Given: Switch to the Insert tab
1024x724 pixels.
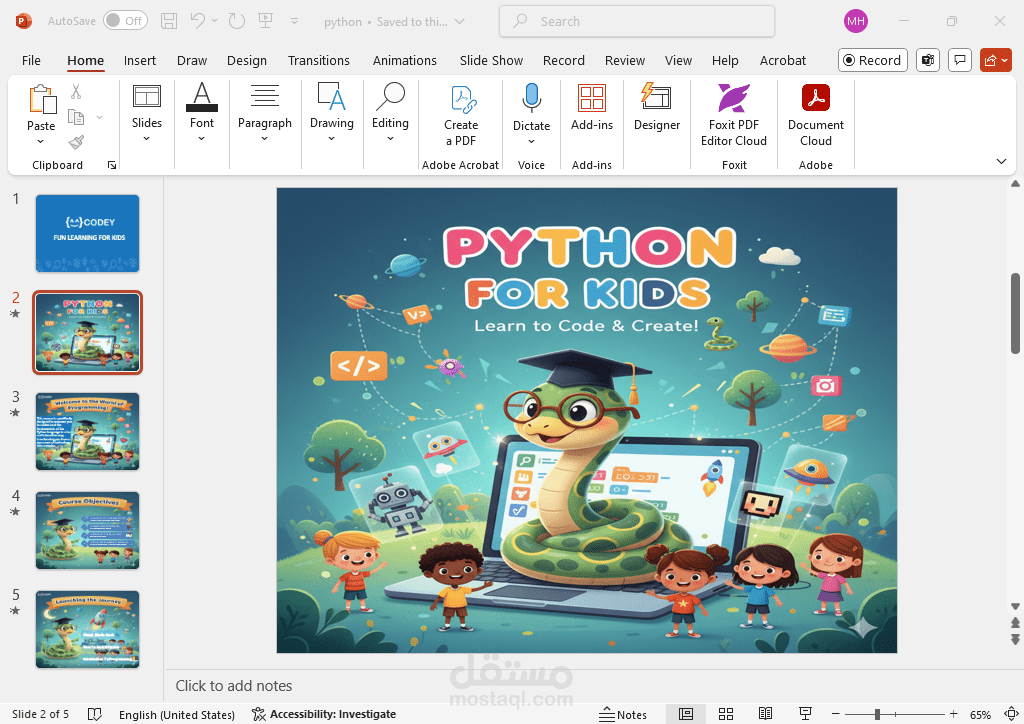Looking at the screenshot, I should (140, 60).
